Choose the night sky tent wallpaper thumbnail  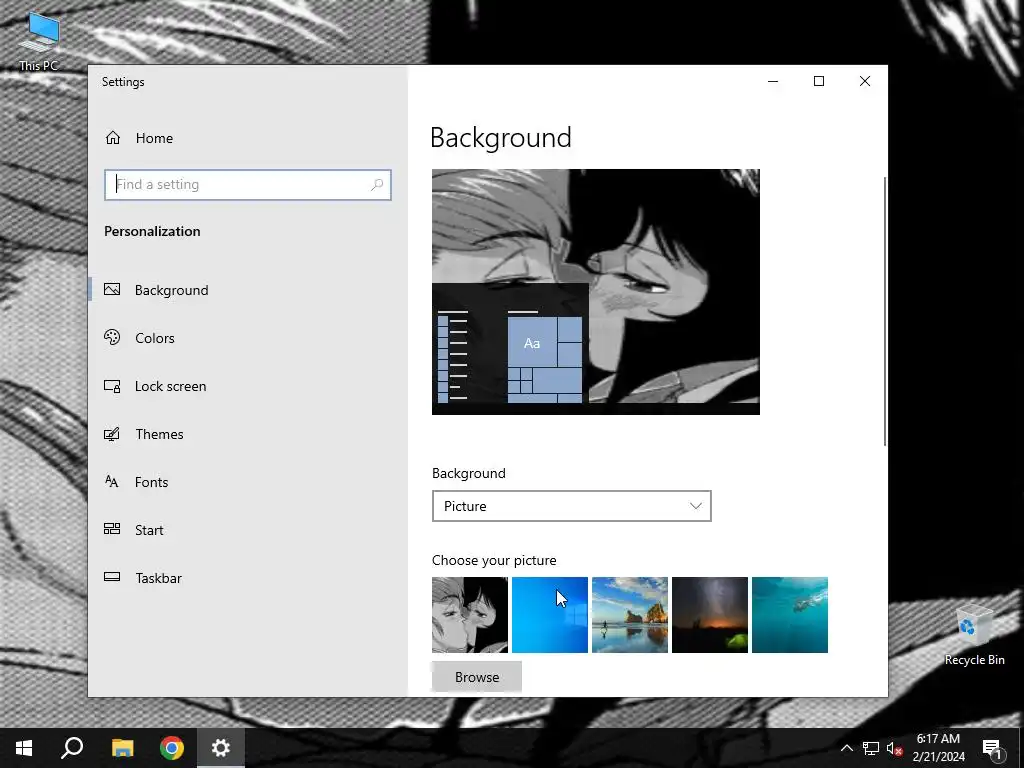pos(710,615)
